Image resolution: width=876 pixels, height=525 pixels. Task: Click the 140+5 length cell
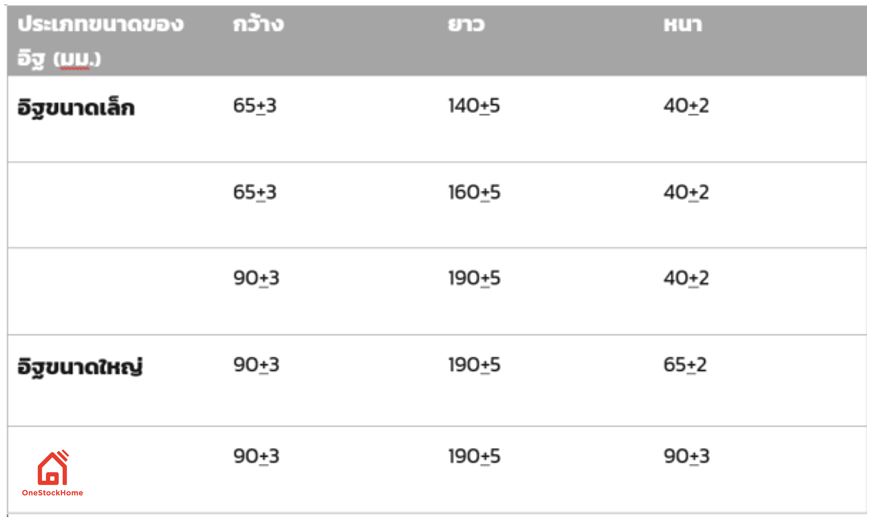pyautogui.click(x=474, y=106)
